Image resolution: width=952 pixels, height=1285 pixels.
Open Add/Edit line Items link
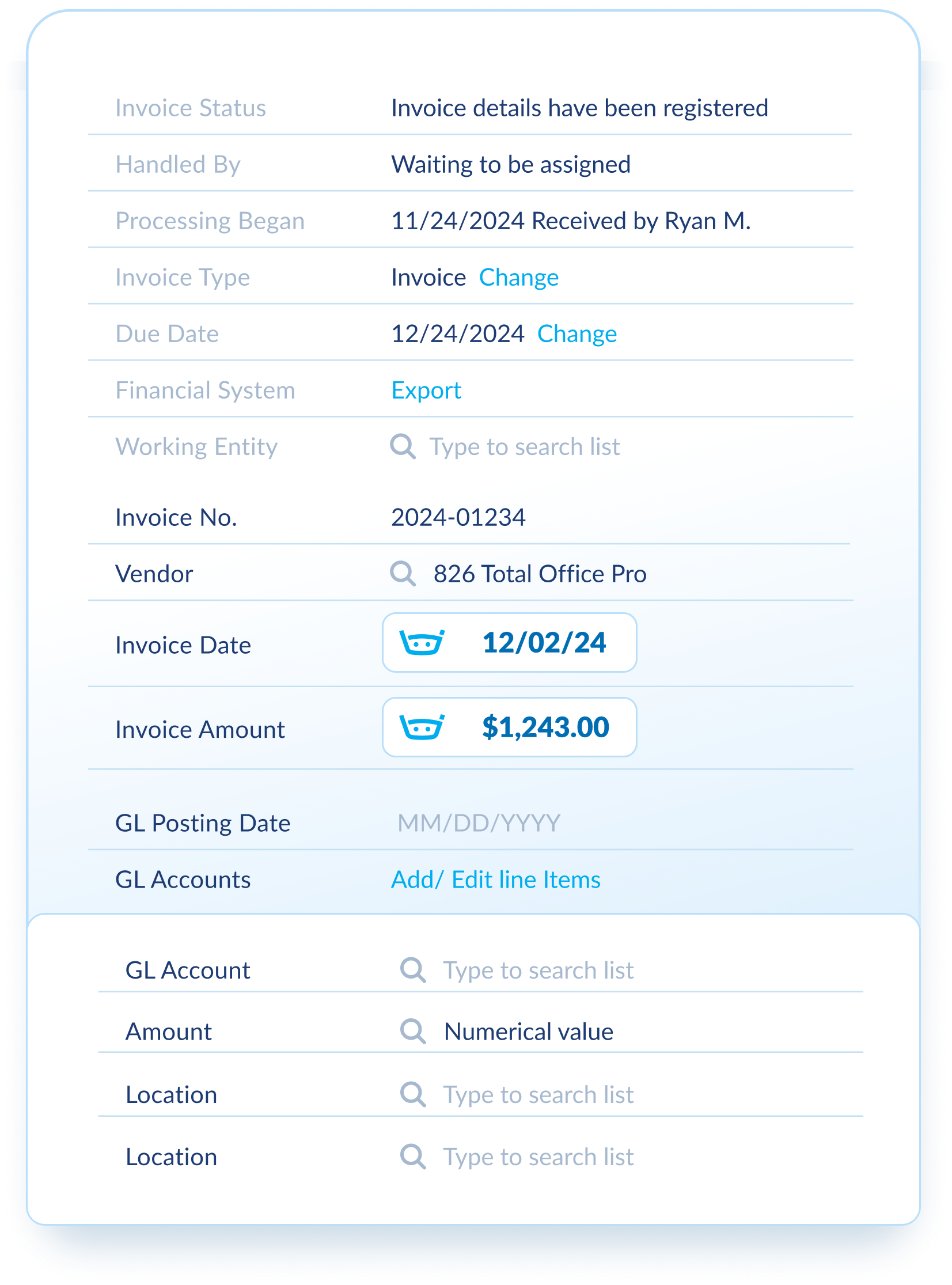(496, 880)
